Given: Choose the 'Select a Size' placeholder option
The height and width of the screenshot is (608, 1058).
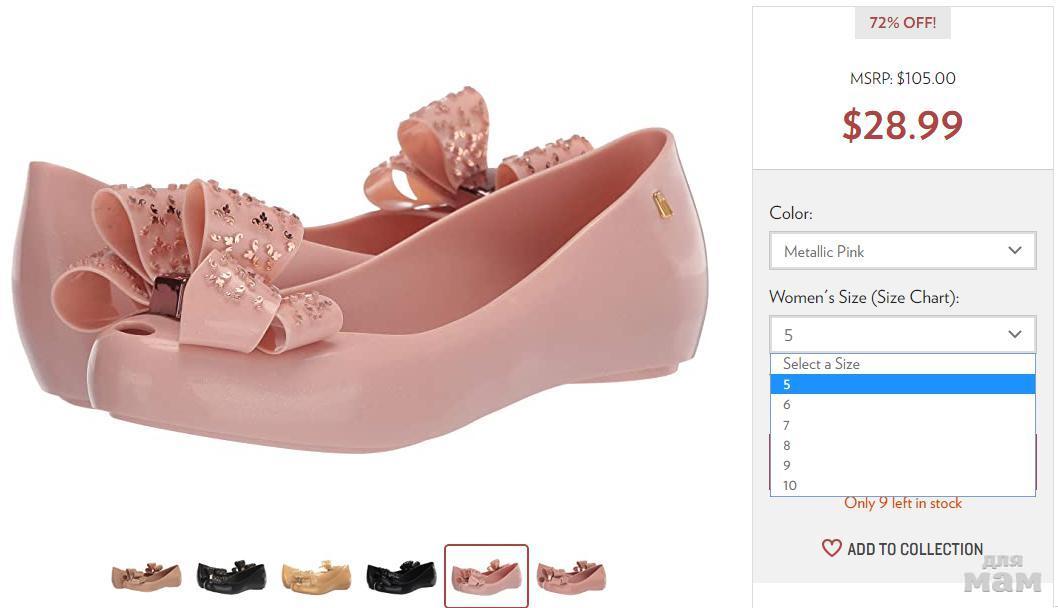Looking at the screenshot, I should click(x=821, y=364).
